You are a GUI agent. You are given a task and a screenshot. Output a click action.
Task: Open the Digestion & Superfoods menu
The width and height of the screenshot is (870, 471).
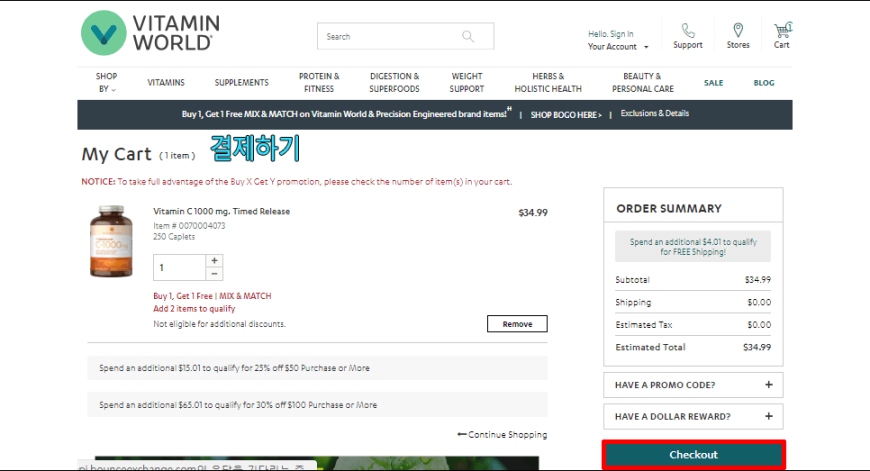[394, 82]
